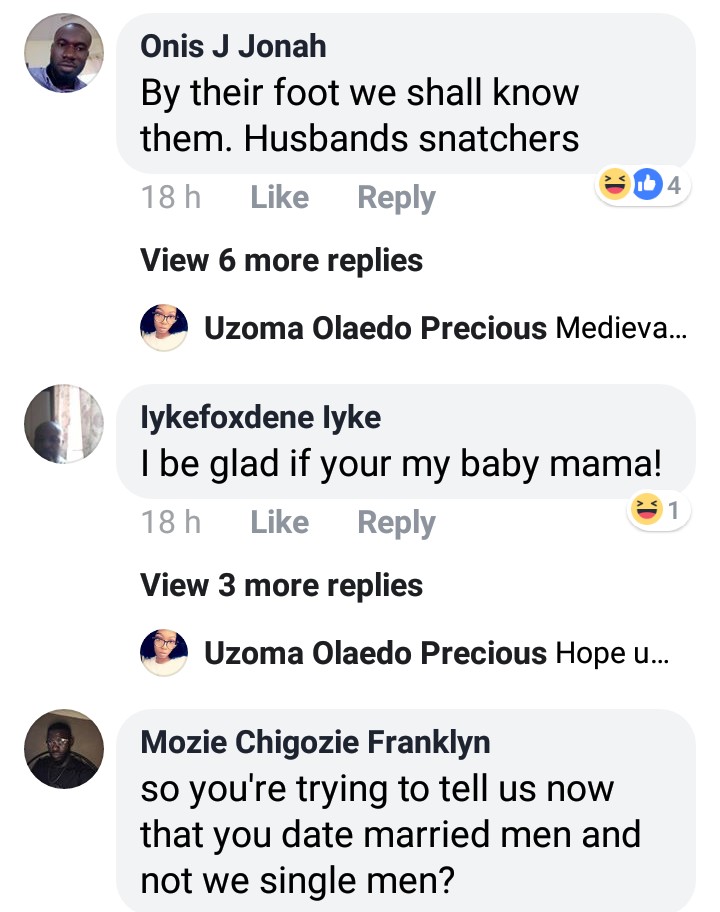
Task: Open the Onis J Jonah name link
Action: click(x=233, y=45)
